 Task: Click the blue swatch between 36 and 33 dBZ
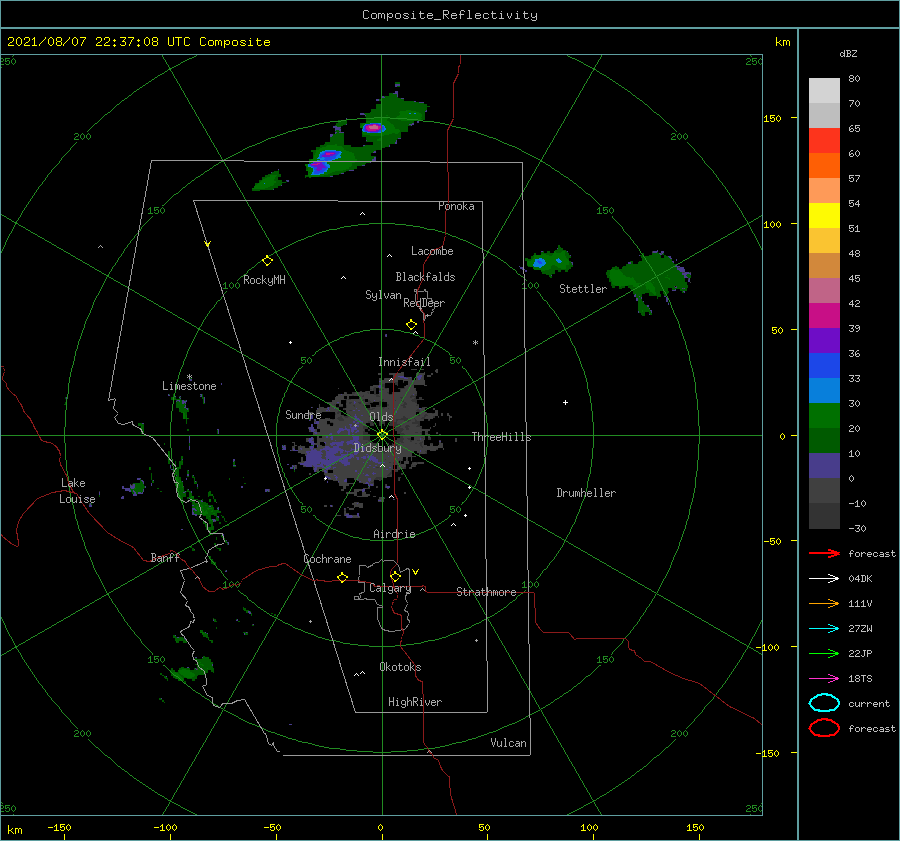point(824,366)
